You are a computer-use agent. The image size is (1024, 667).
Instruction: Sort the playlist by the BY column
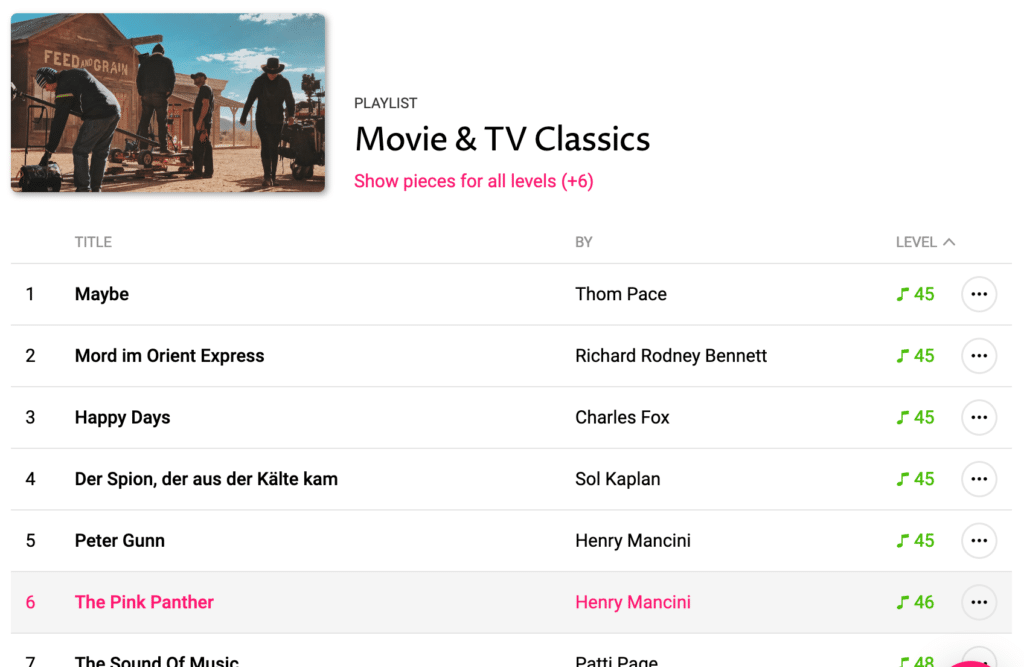(x=584, y=242)
